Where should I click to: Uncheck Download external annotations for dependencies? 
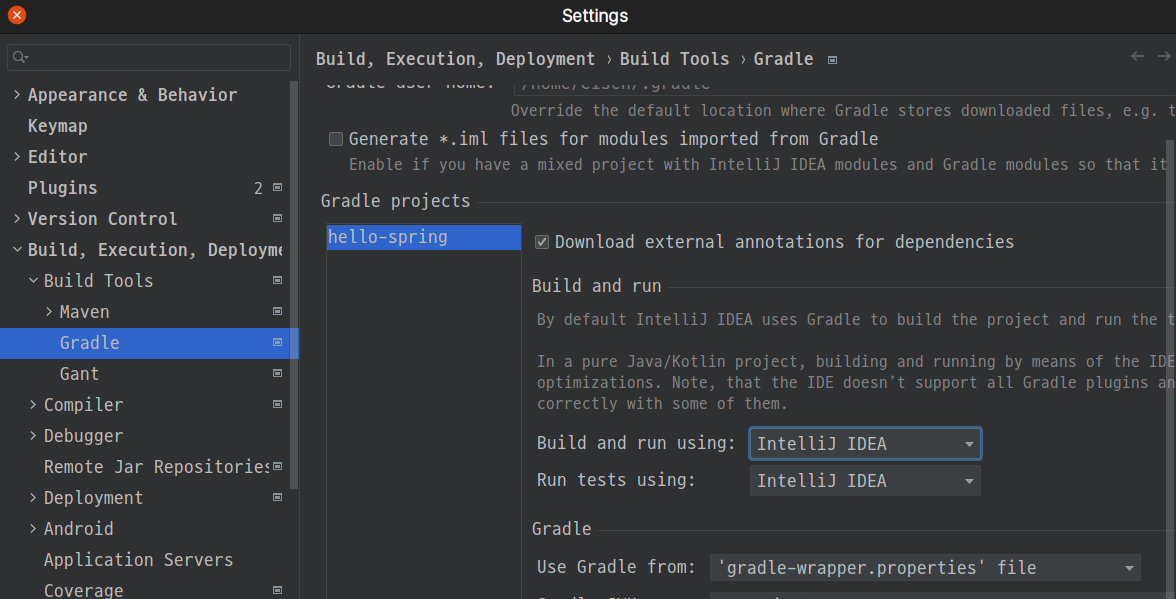tap(542, 242)
